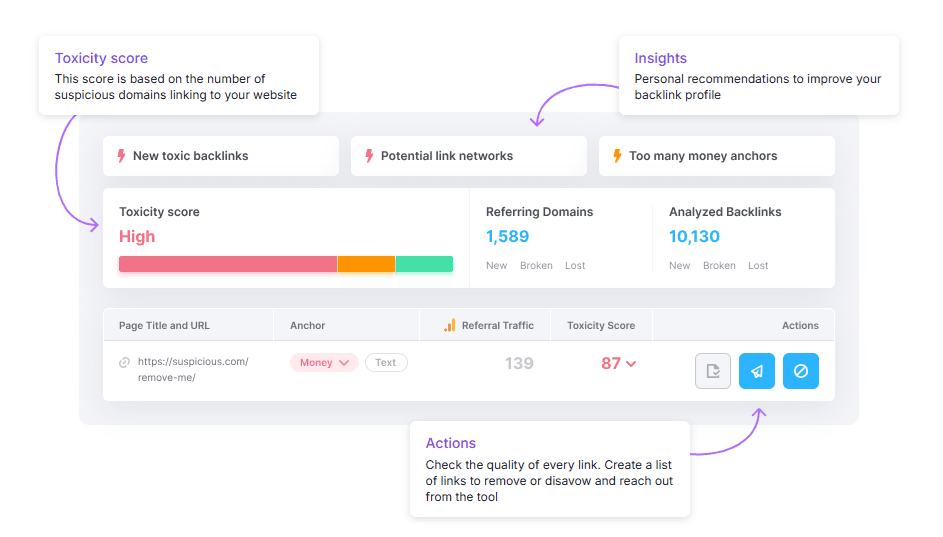Select the Text anchor tag
Image resolution: width=943 pixels, height=537 pixels.
pos(386,363)
